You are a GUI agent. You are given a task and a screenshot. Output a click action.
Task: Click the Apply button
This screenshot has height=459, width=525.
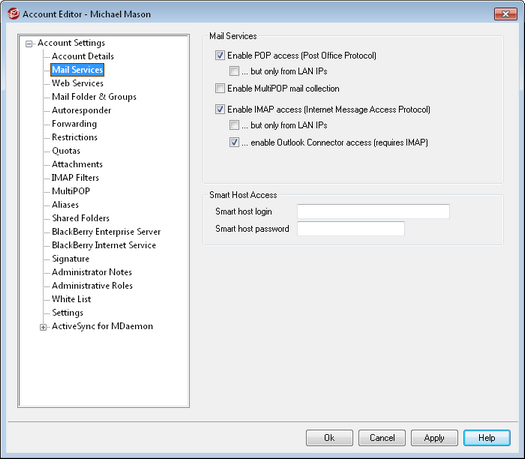(x=434, y=438)
